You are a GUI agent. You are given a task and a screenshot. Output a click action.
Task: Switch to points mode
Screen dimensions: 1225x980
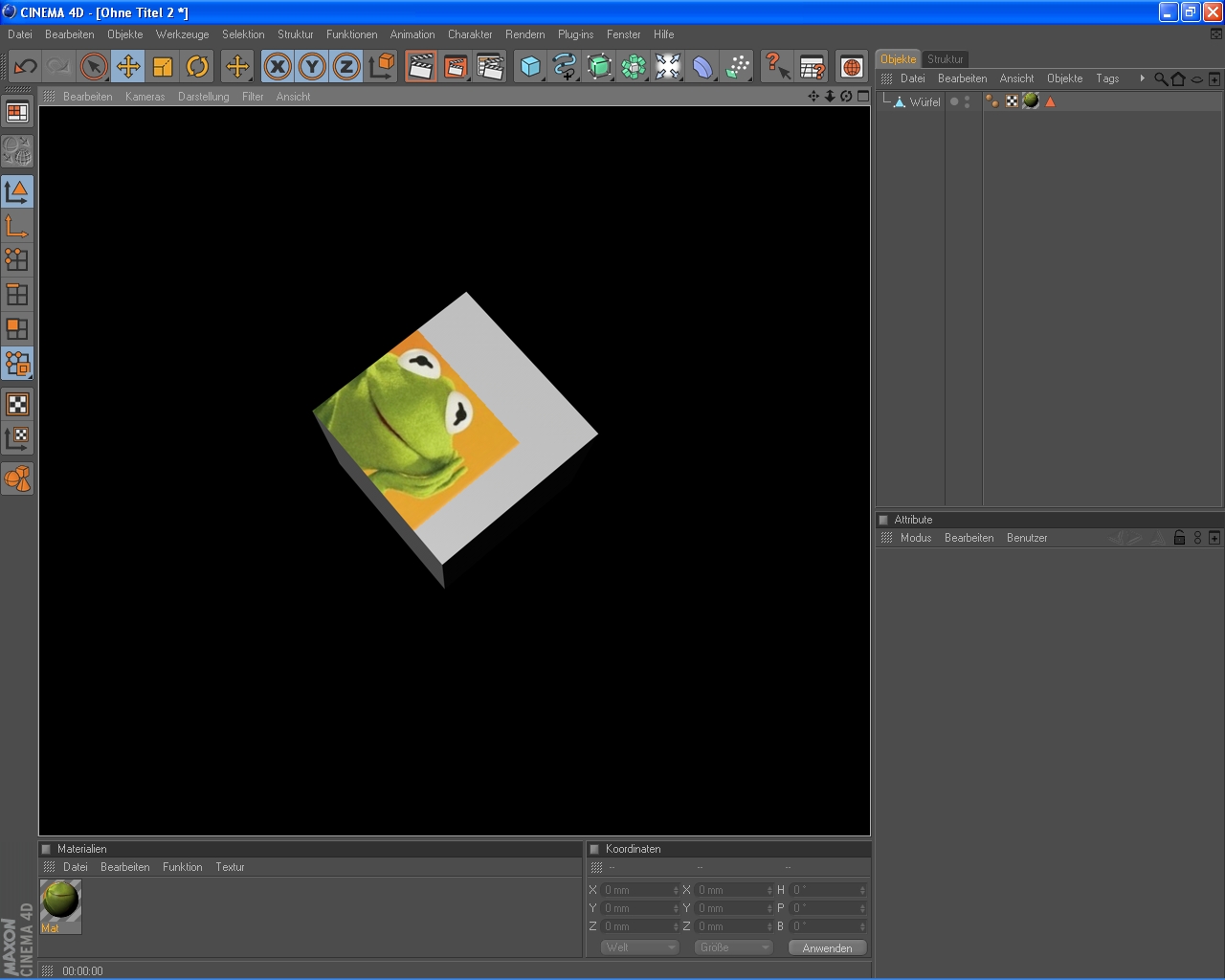(x=17, y=260)
